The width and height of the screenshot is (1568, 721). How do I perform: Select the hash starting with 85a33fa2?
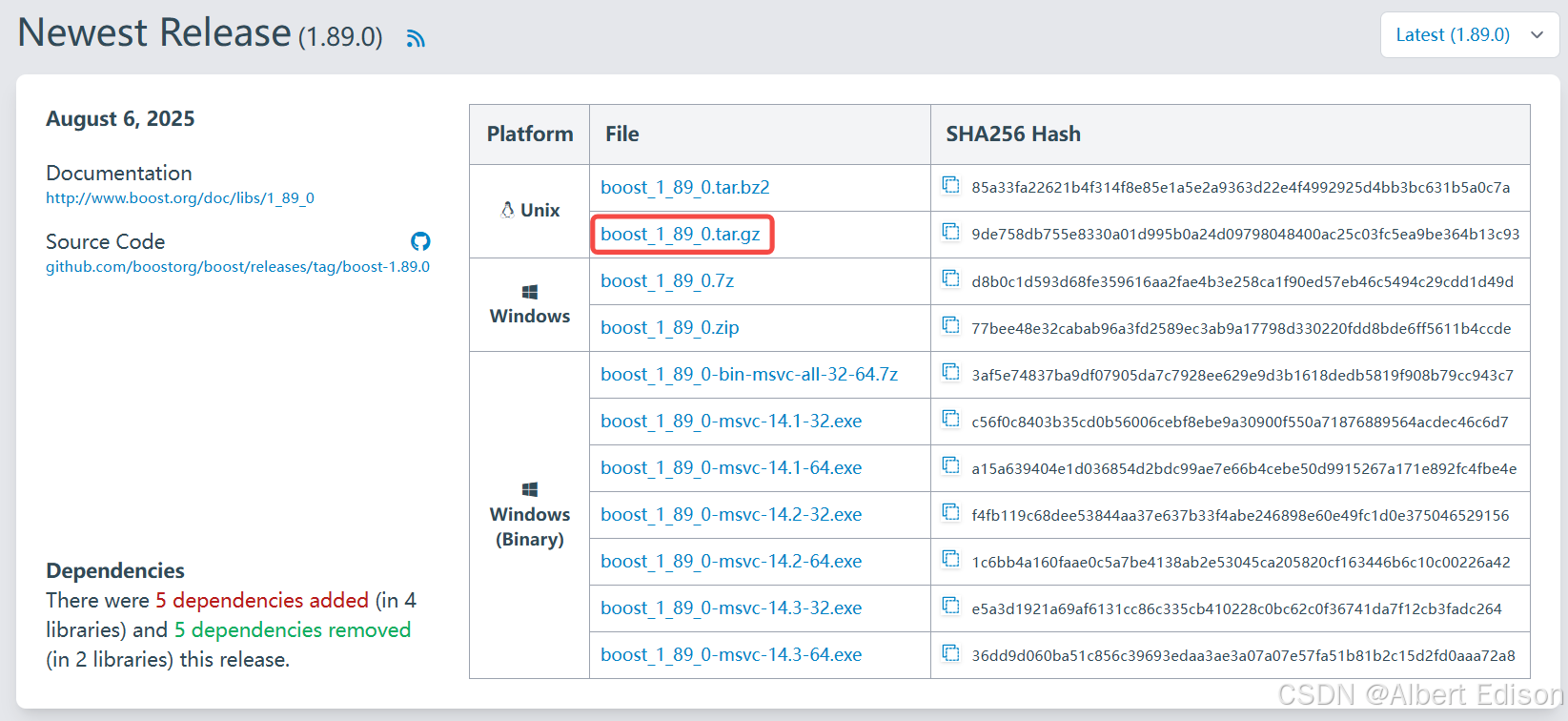coord(1241,188)
